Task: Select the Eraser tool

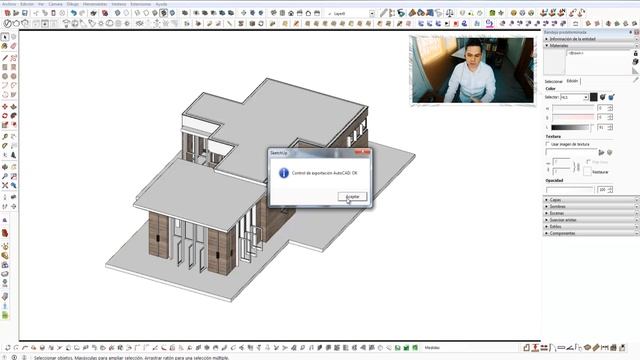Action: [x=13, y=46]
